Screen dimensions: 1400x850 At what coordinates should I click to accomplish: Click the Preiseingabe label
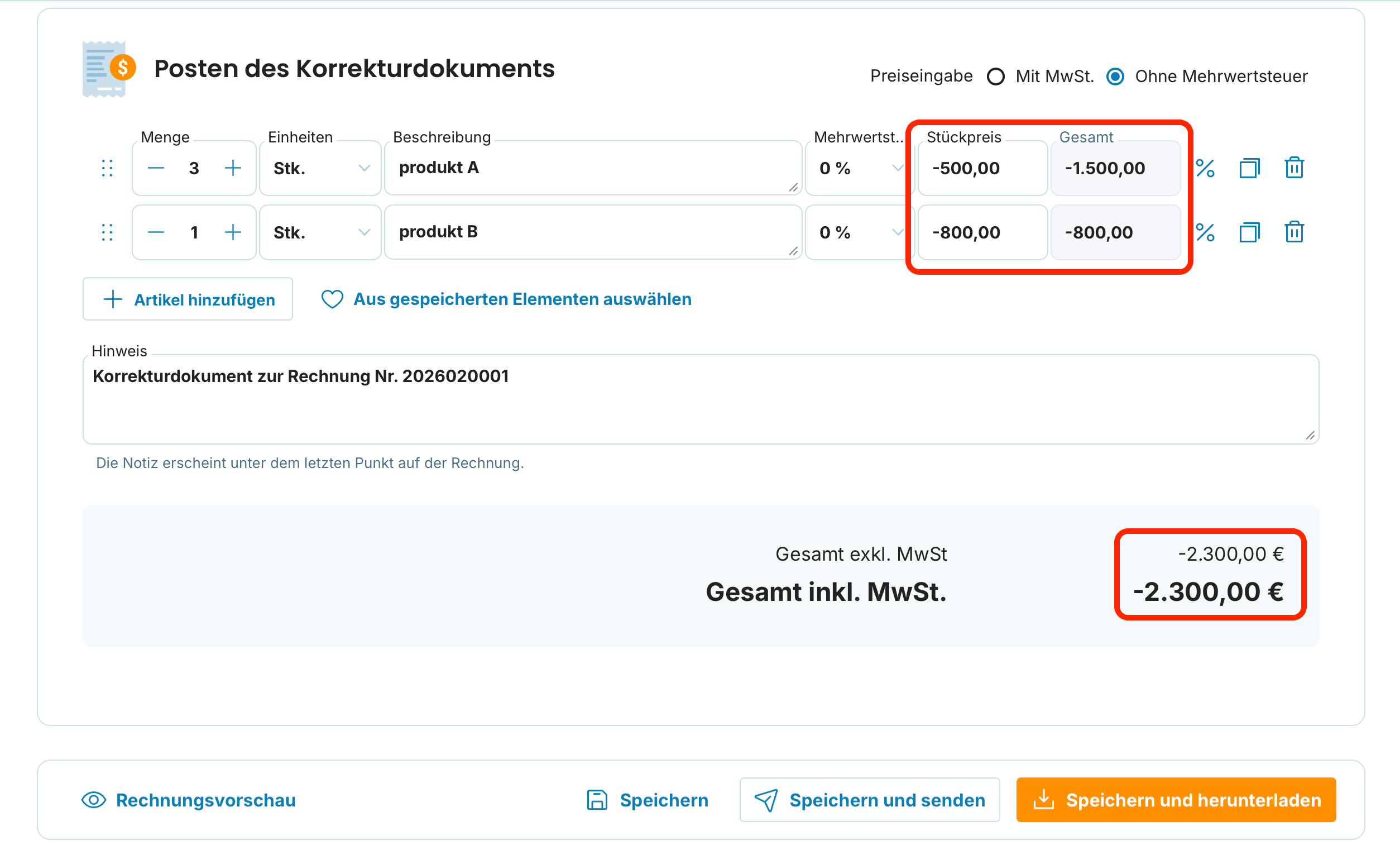tap(922, 75)
